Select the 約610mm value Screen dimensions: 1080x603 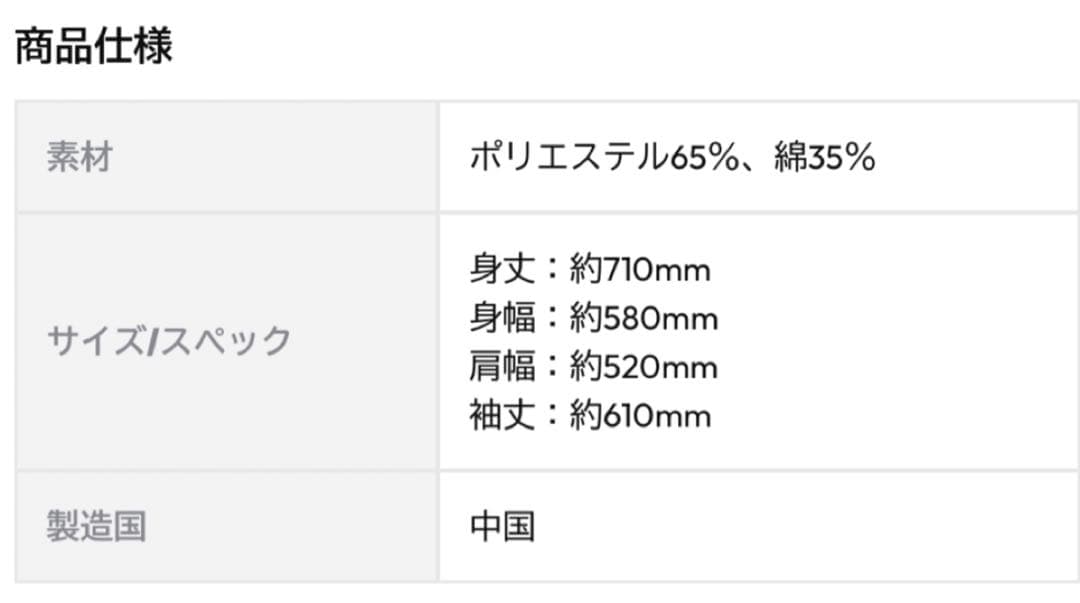point(641,415)
